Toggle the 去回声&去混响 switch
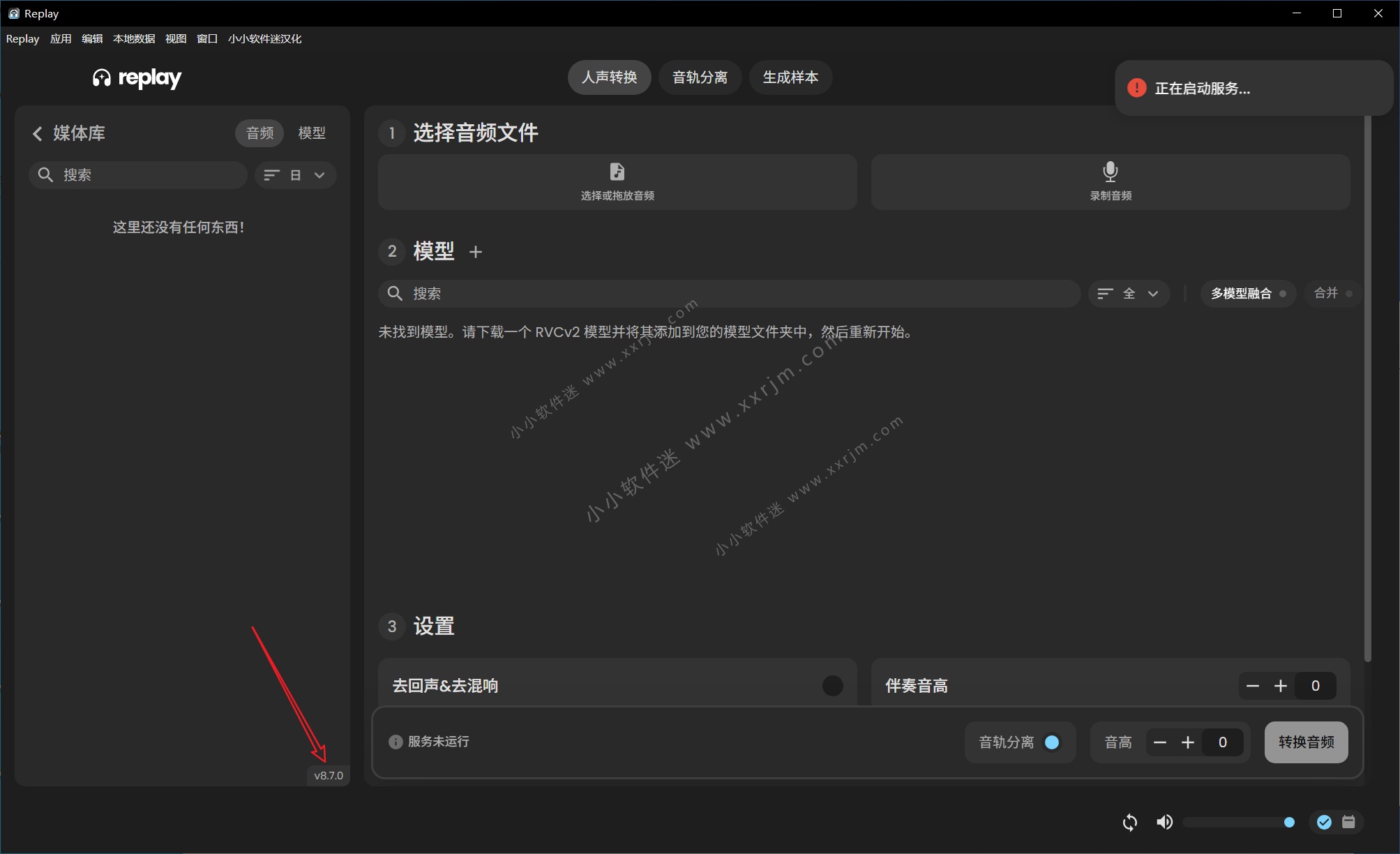 pos(832,686)
